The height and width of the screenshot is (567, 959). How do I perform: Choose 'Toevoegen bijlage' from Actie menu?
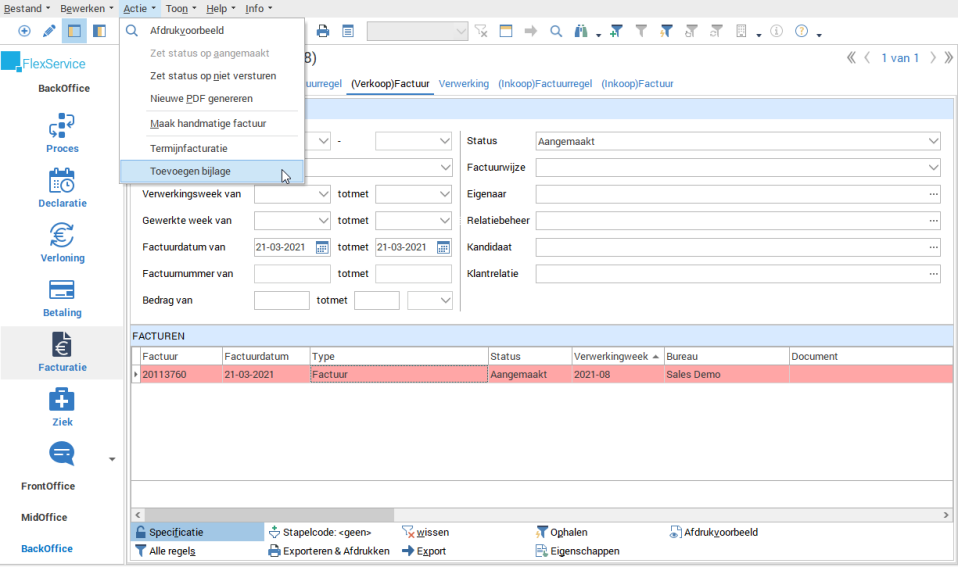190,172
